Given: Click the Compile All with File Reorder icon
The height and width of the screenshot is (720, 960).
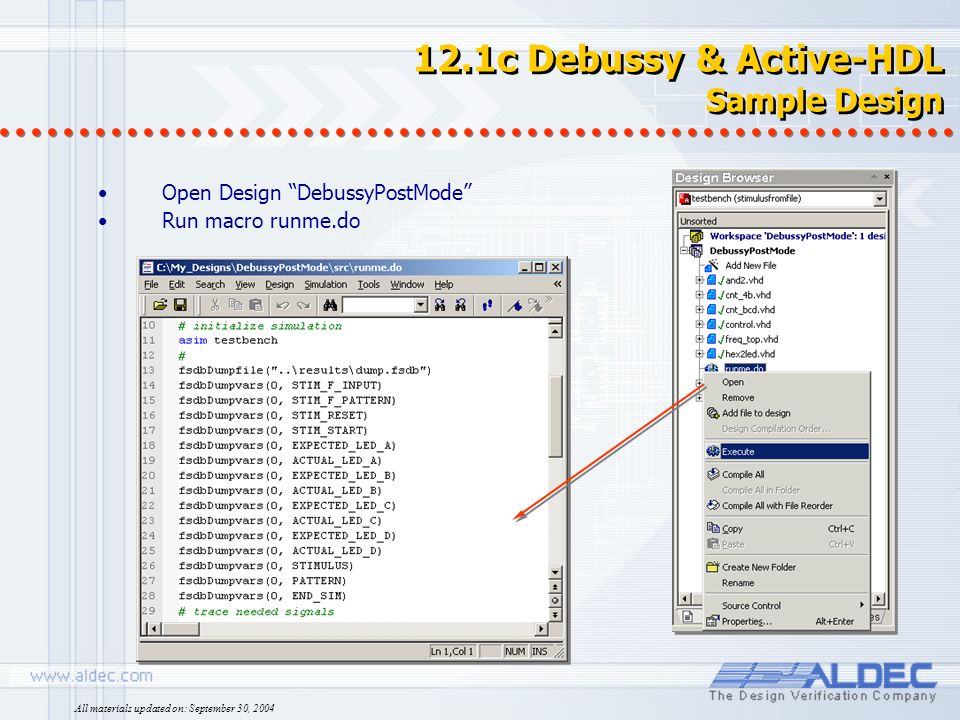Looking at the screenshot, I should pyautogui.click(x=713, y=505).
